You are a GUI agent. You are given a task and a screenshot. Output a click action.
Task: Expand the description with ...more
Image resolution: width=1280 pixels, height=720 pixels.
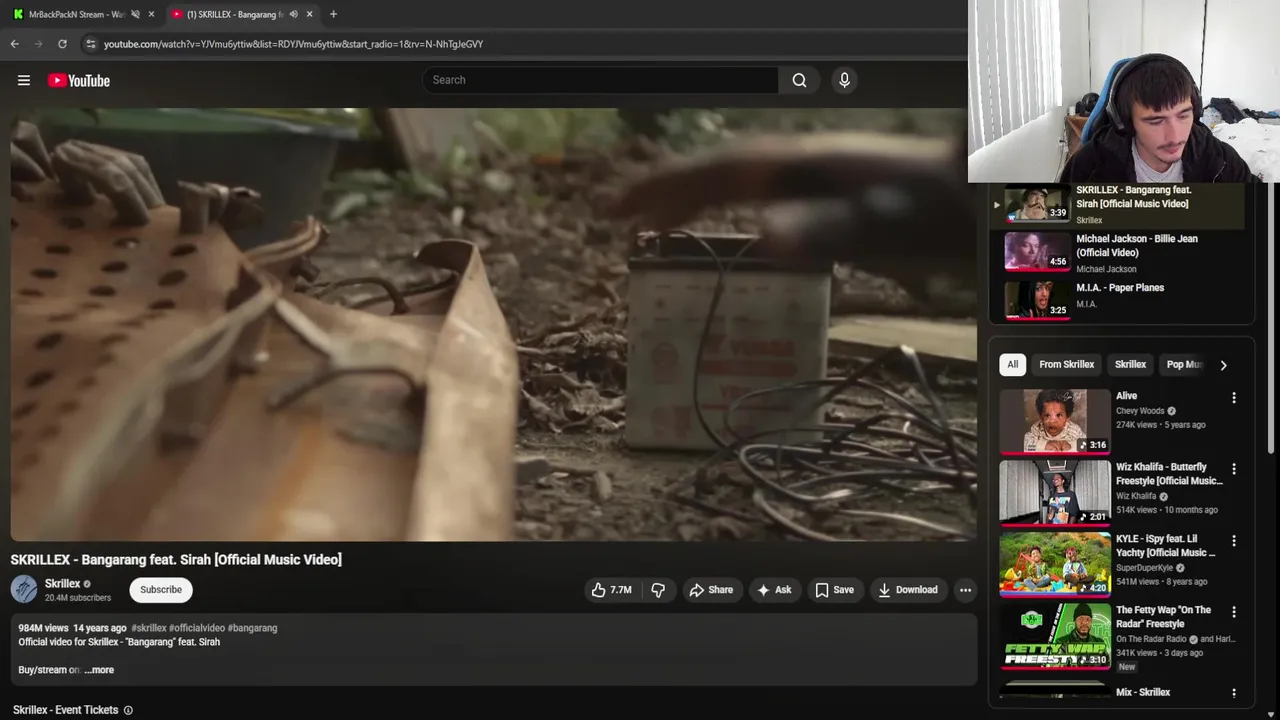(x=99, y=670)
